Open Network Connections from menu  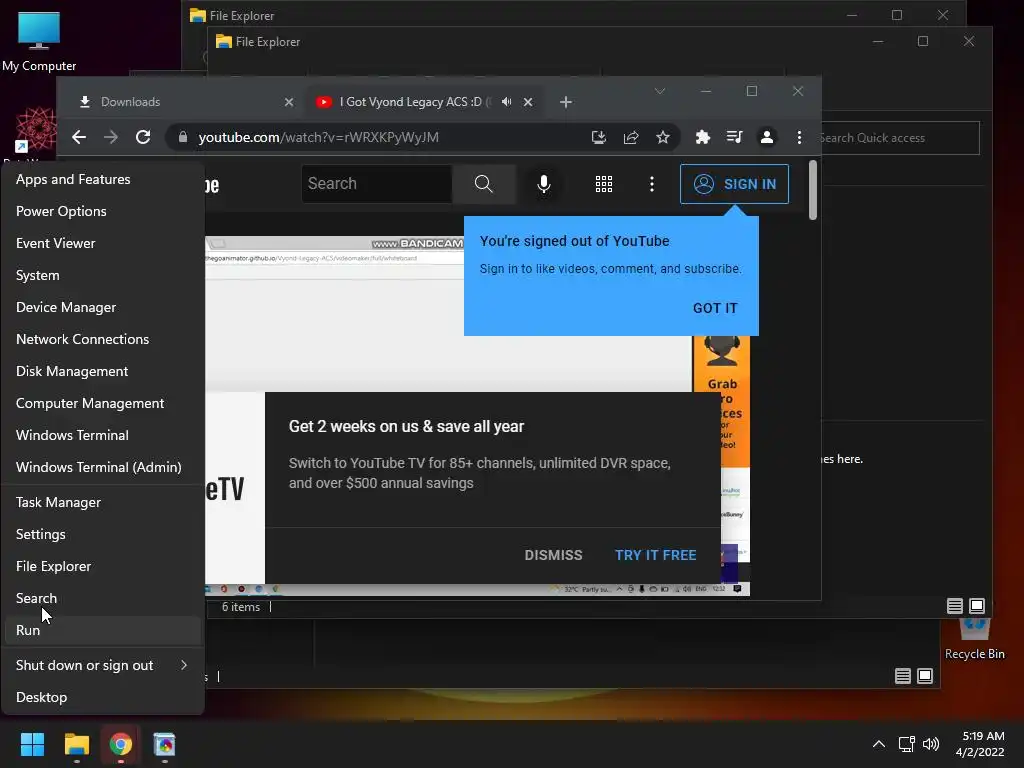[103, 339]
